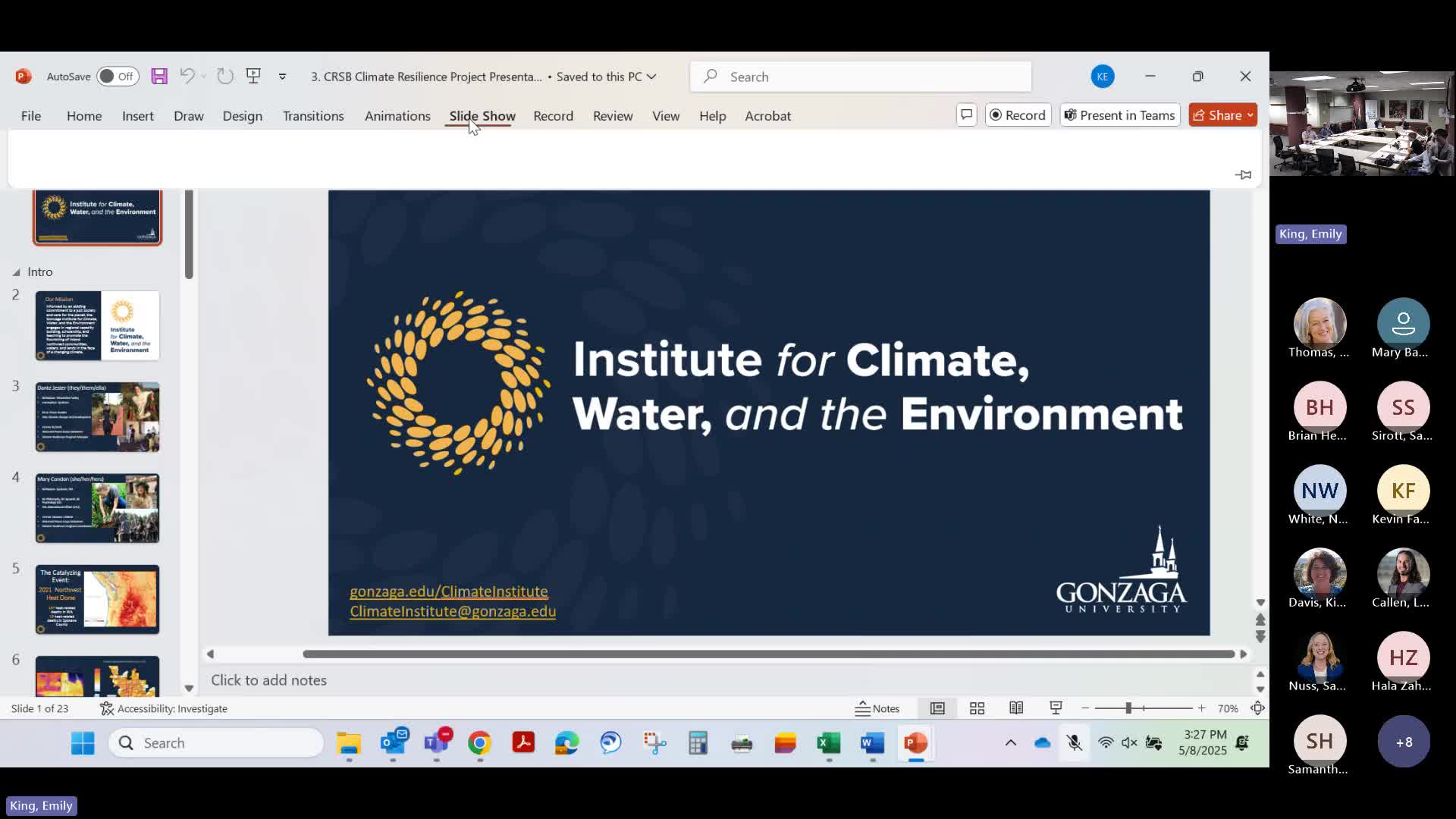Collapse the Intro section

pos(16,272)
